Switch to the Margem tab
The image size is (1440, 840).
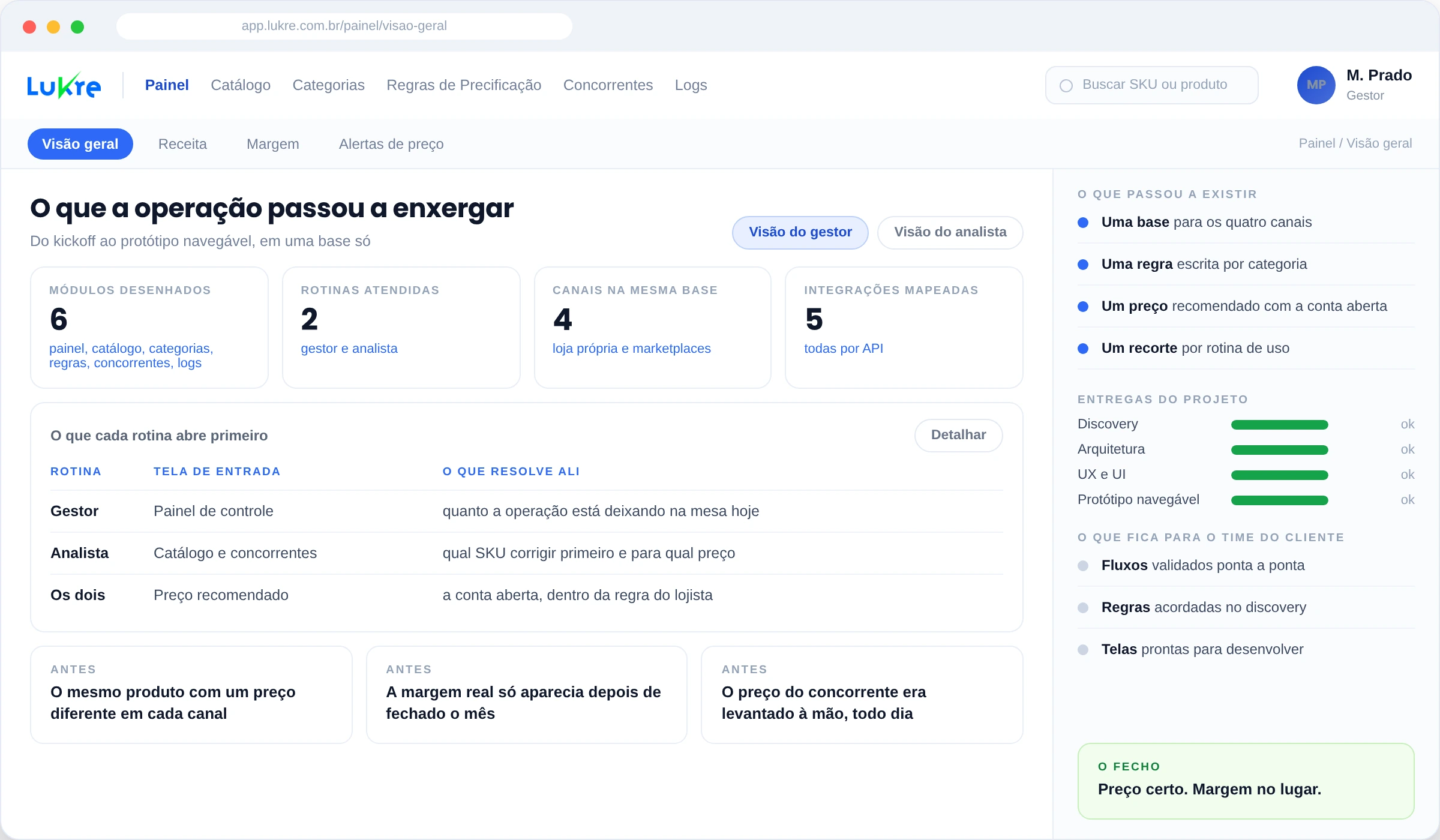click(x=273, y=144)
